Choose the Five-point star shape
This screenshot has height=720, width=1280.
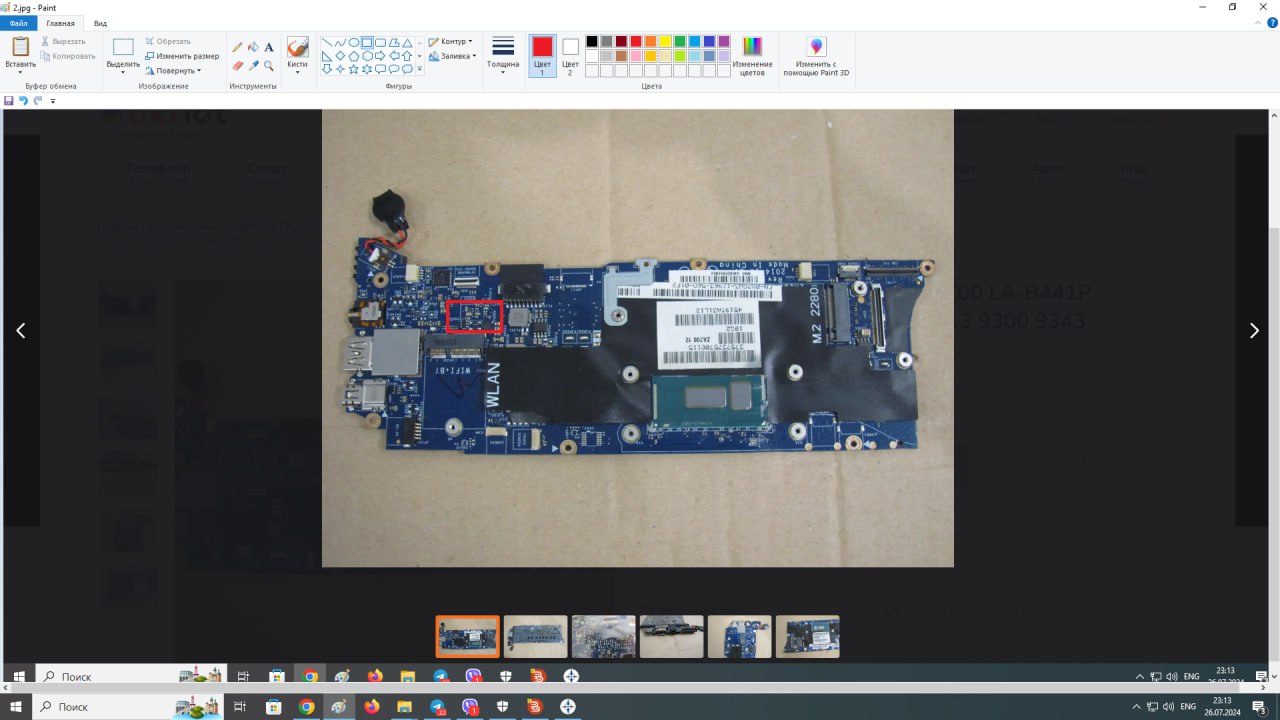click(x=354, y=69)
